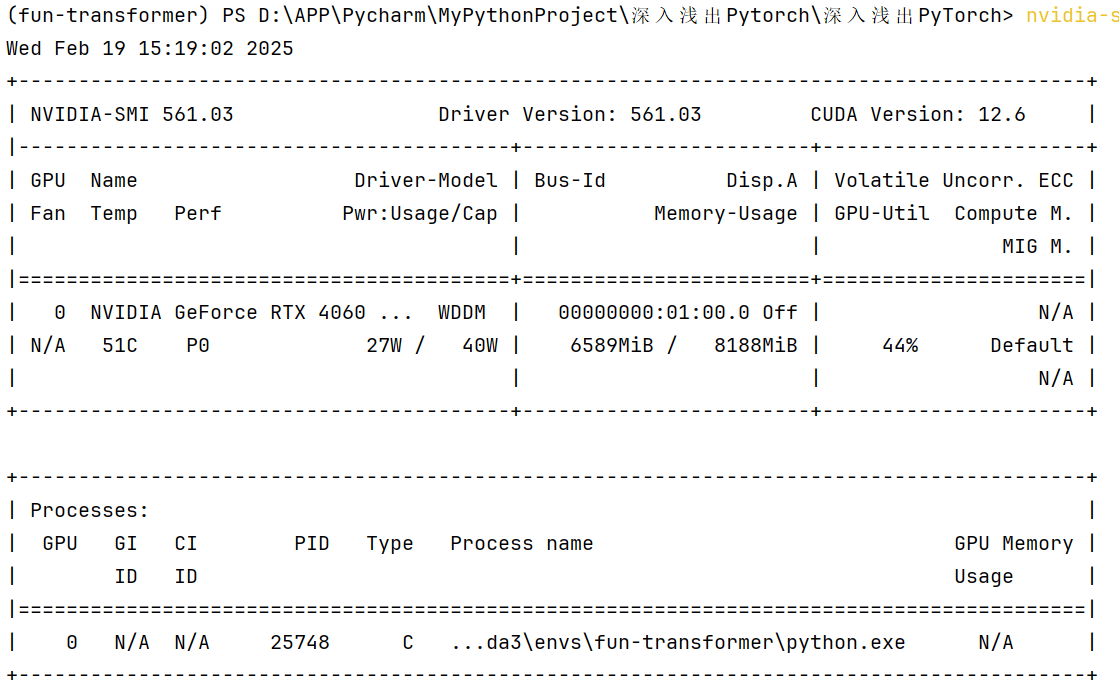
Task: Click the typed nvidia-s command text
Action: (1071, 16)
